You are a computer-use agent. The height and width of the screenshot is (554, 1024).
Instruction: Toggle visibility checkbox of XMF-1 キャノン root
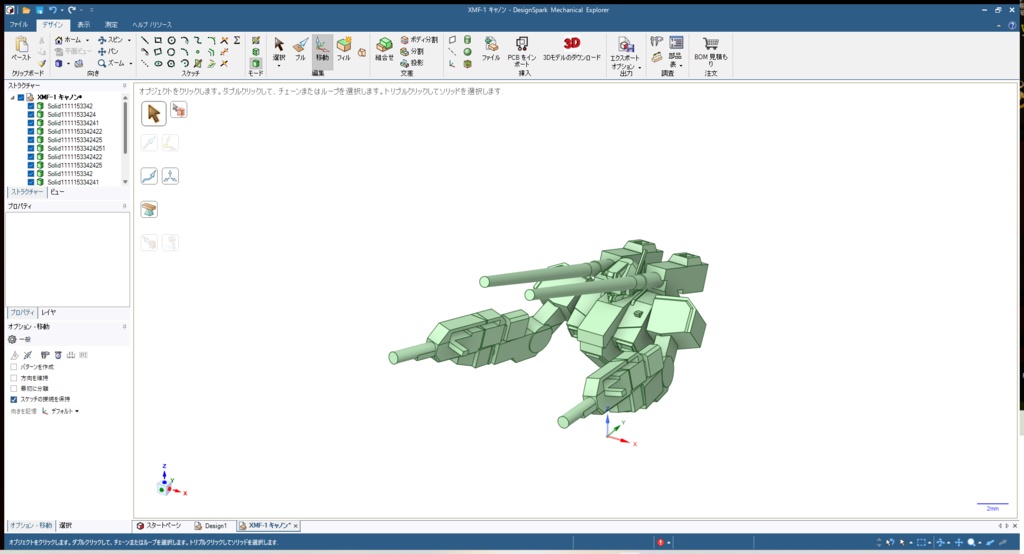click(x=21, y=97)
